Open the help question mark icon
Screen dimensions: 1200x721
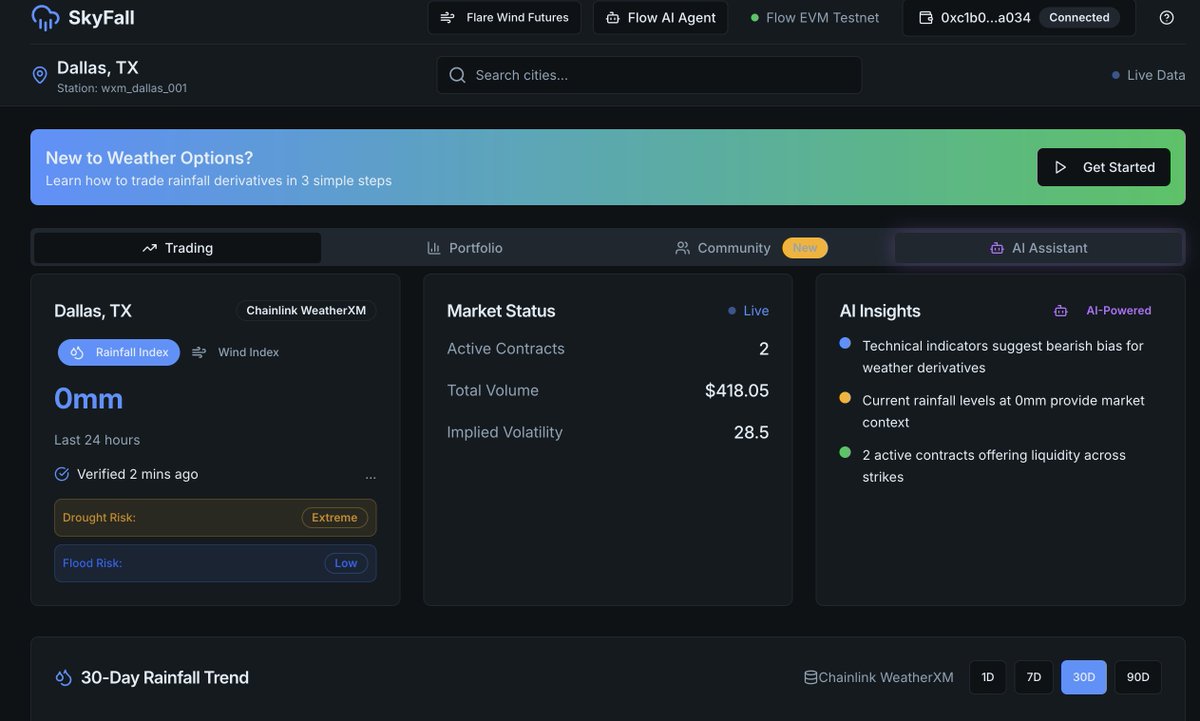1167,17
